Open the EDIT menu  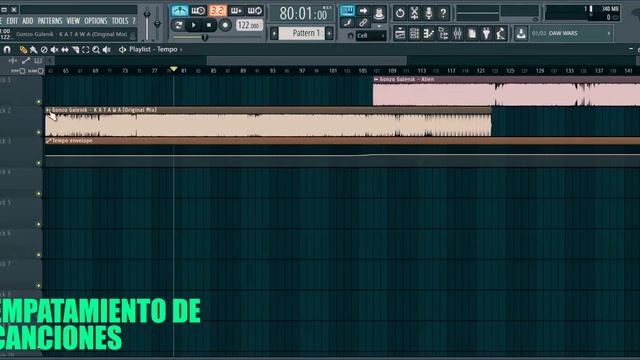click(12, 21)
